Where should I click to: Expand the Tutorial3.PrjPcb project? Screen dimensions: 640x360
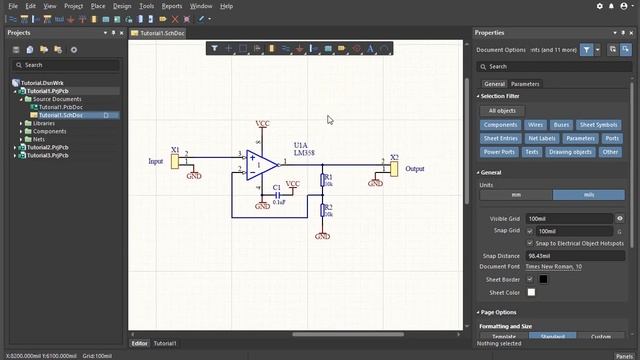pos(15,156)
